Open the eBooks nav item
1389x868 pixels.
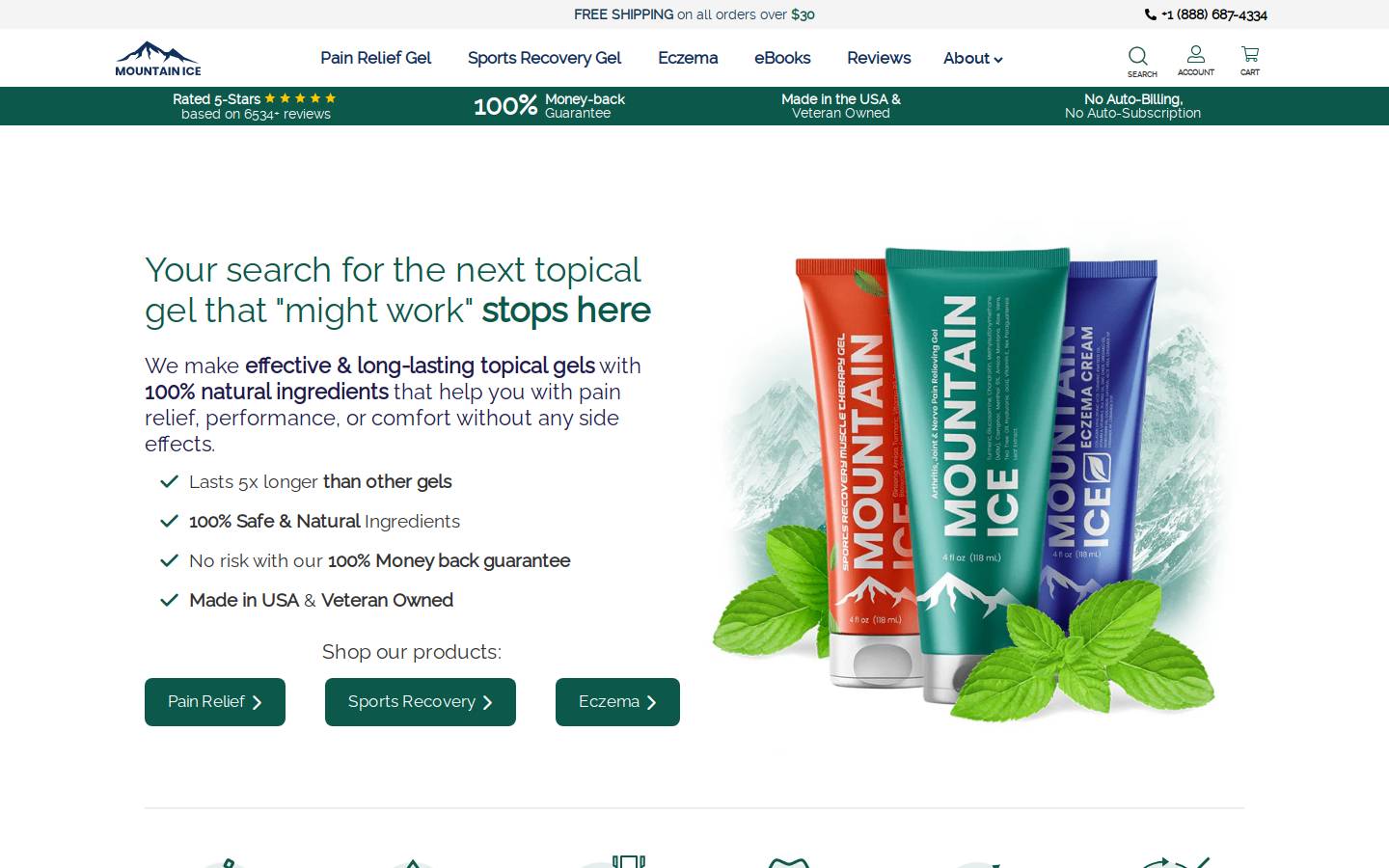pos(782,58)
